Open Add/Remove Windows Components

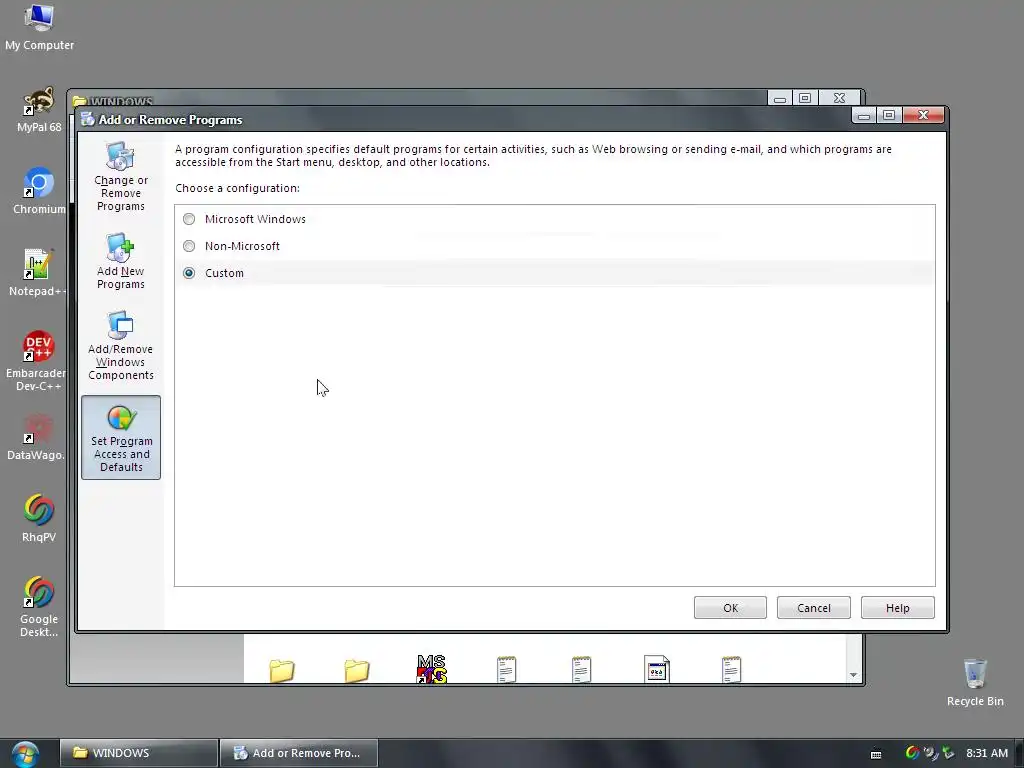(x=121, y=345)
